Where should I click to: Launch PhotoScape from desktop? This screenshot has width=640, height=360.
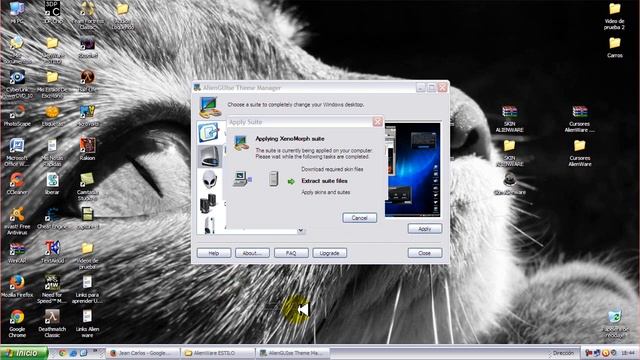tap(17, 115)
